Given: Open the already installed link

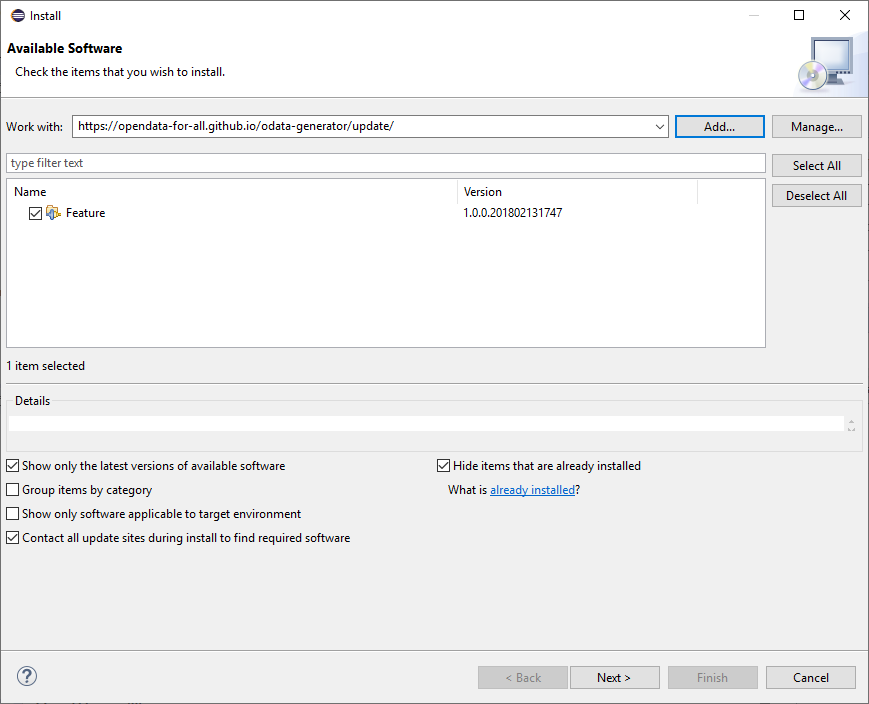Looking at the screenshot, I should coord(532,490).
